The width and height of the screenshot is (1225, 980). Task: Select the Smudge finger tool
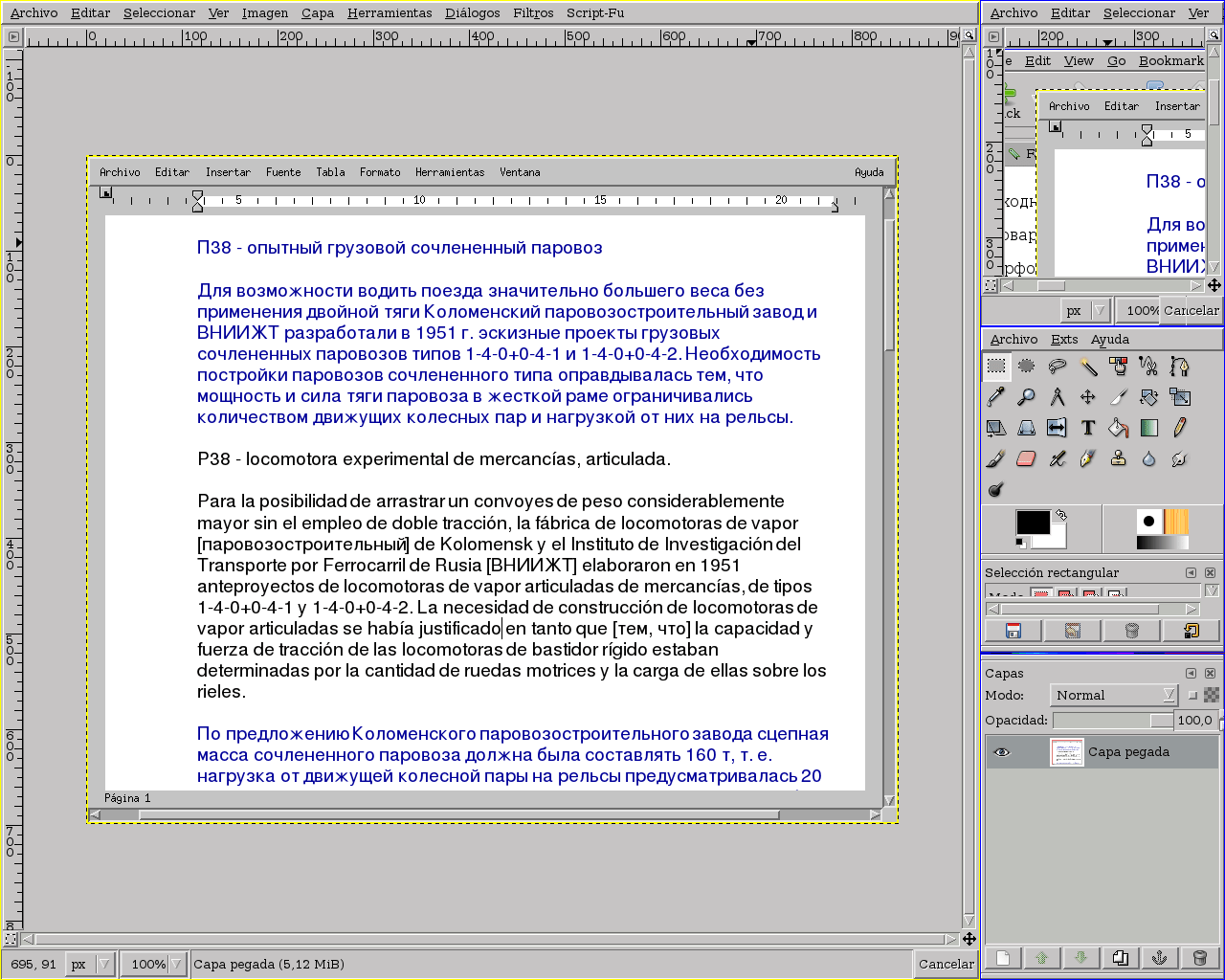(x=1180, y=458)
